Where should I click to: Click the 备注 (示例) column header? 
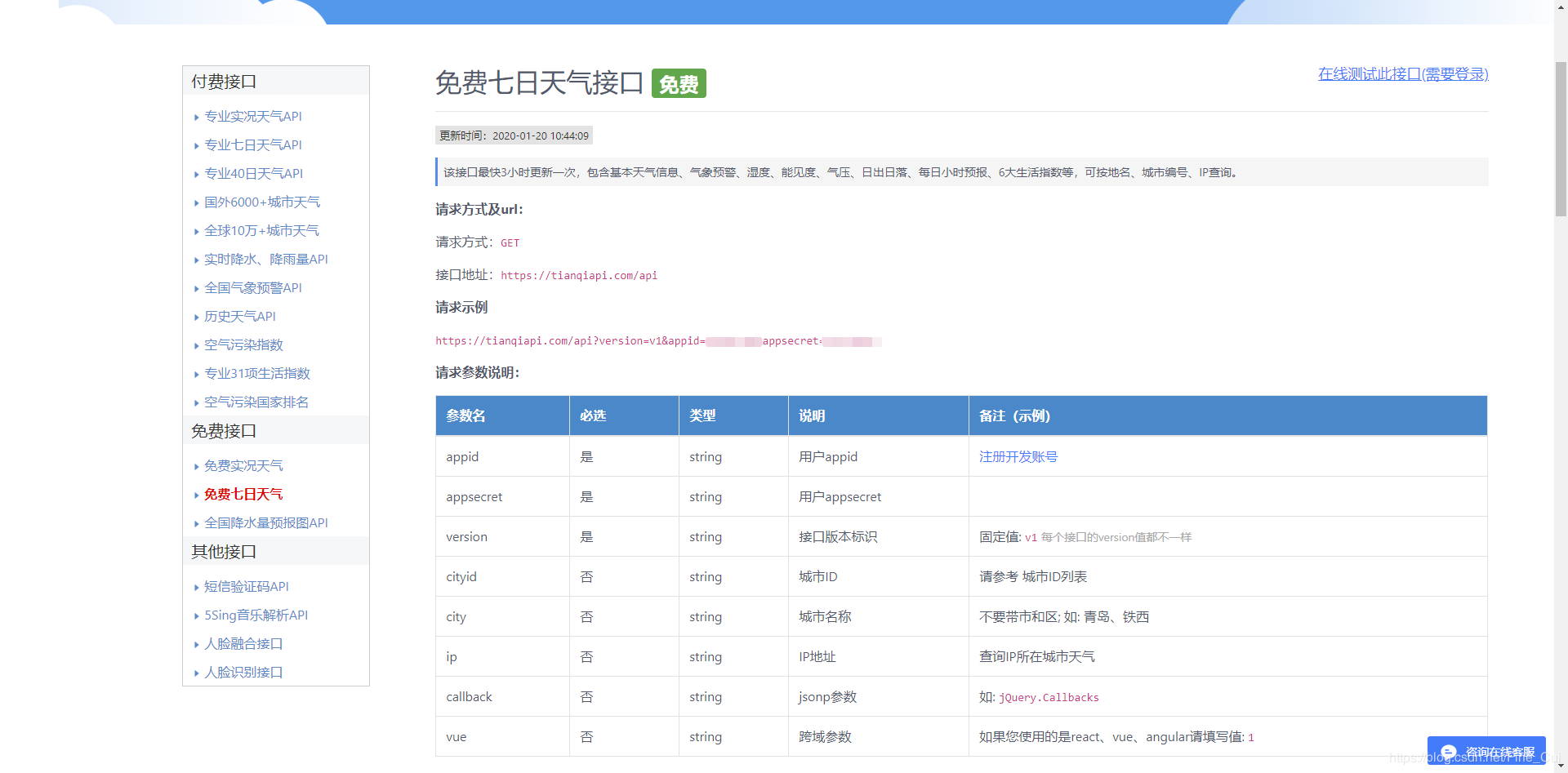coord(1227,416)
